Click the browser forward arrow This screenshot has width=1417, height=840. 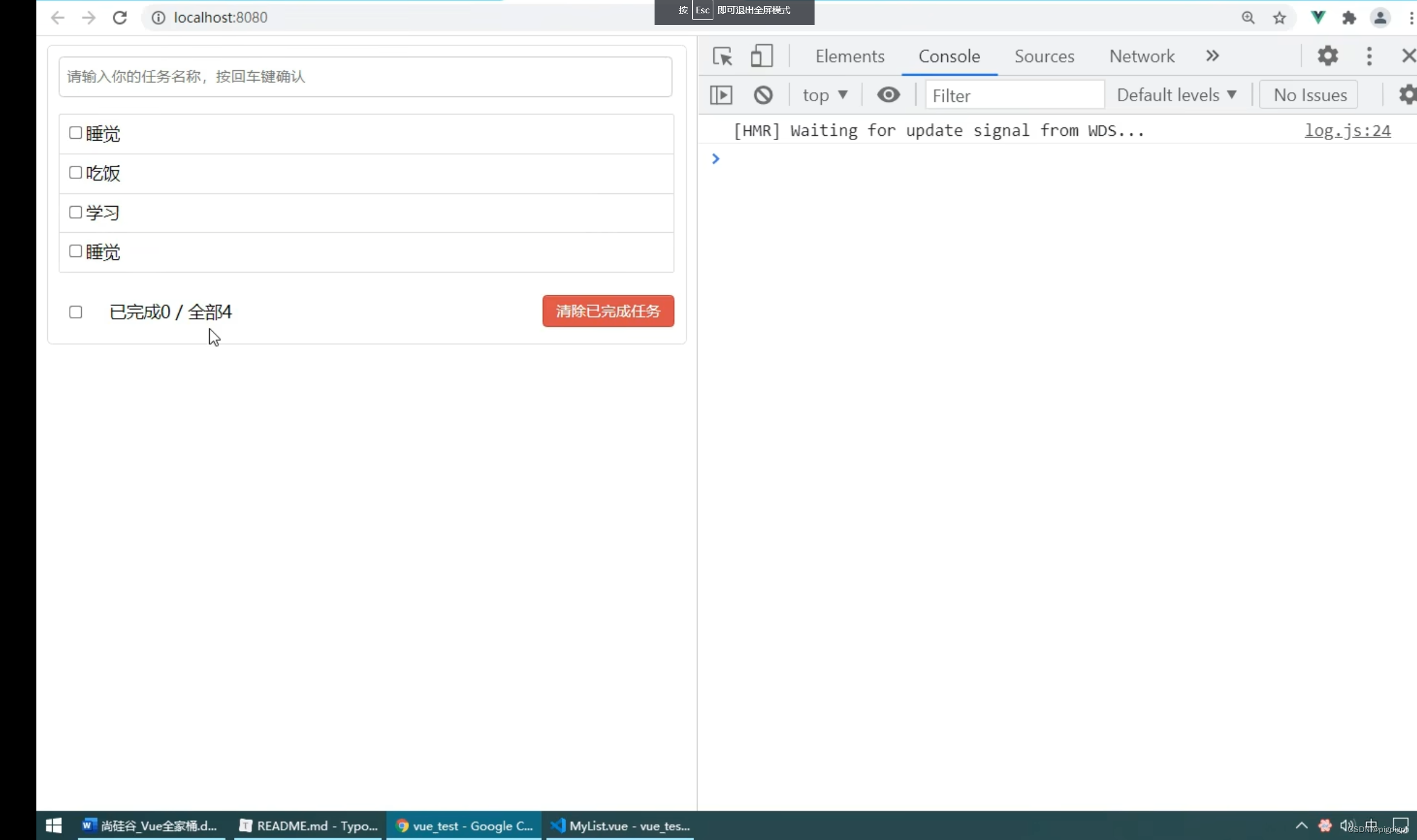88,18
